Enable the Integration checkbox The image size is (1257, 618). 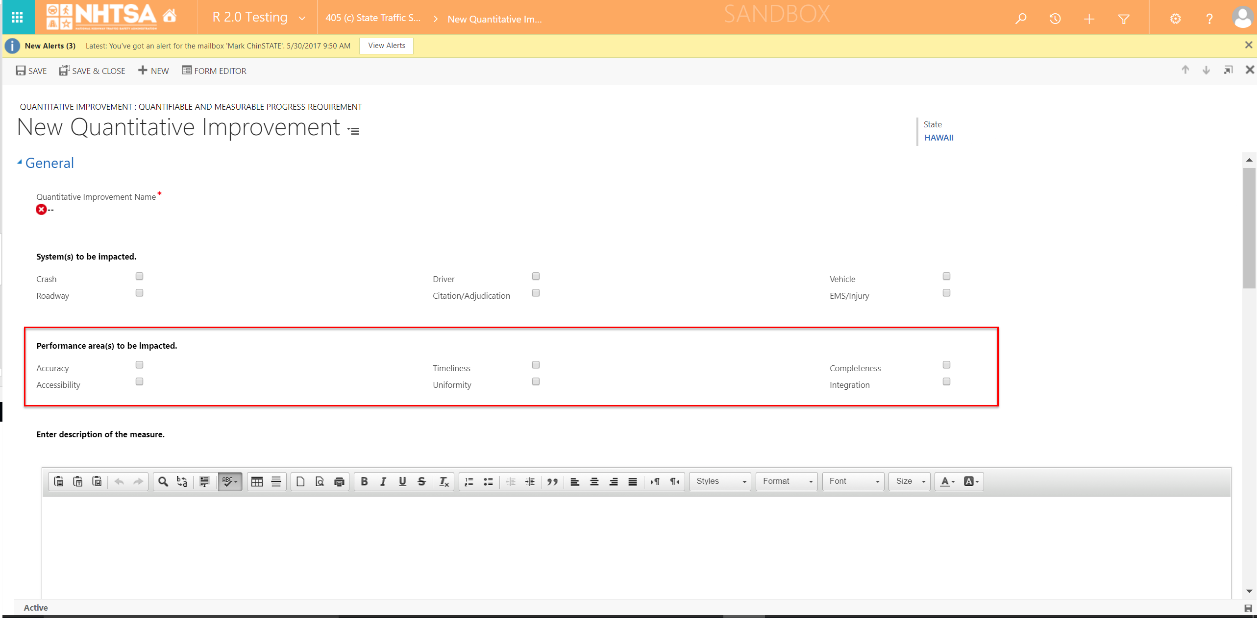[946, 382]
